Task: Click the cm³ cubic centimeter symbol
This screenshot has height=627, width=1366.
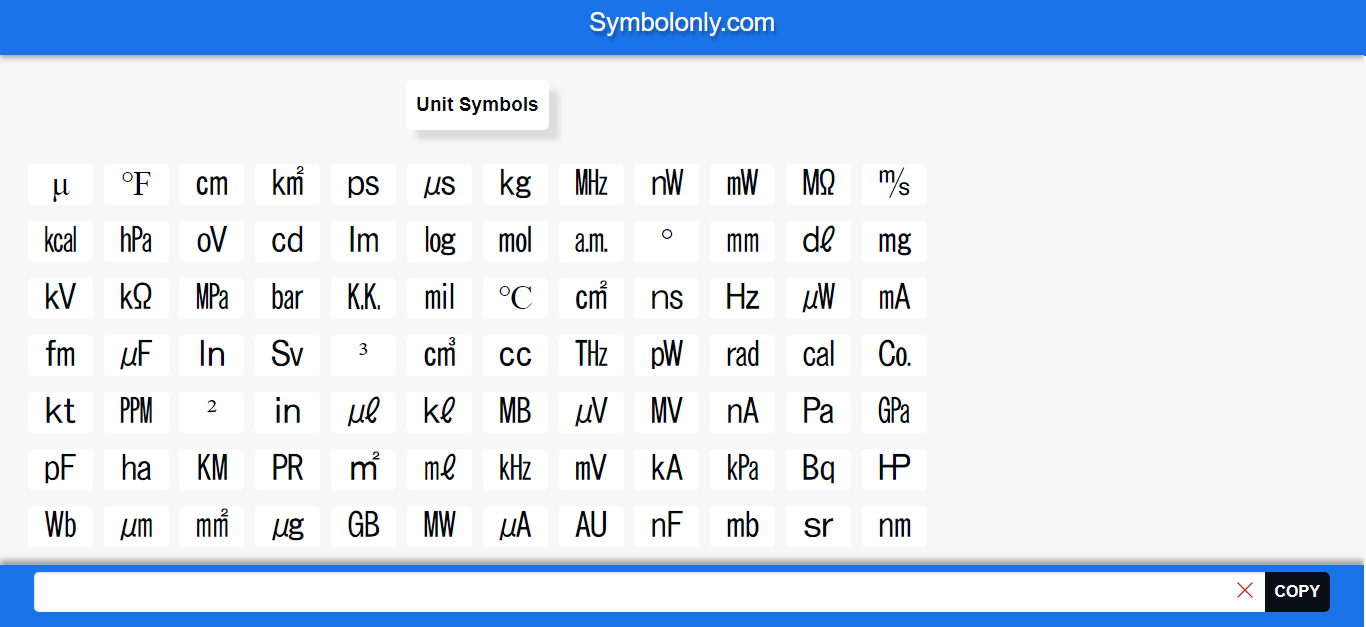Action: (x=439, y=355)
